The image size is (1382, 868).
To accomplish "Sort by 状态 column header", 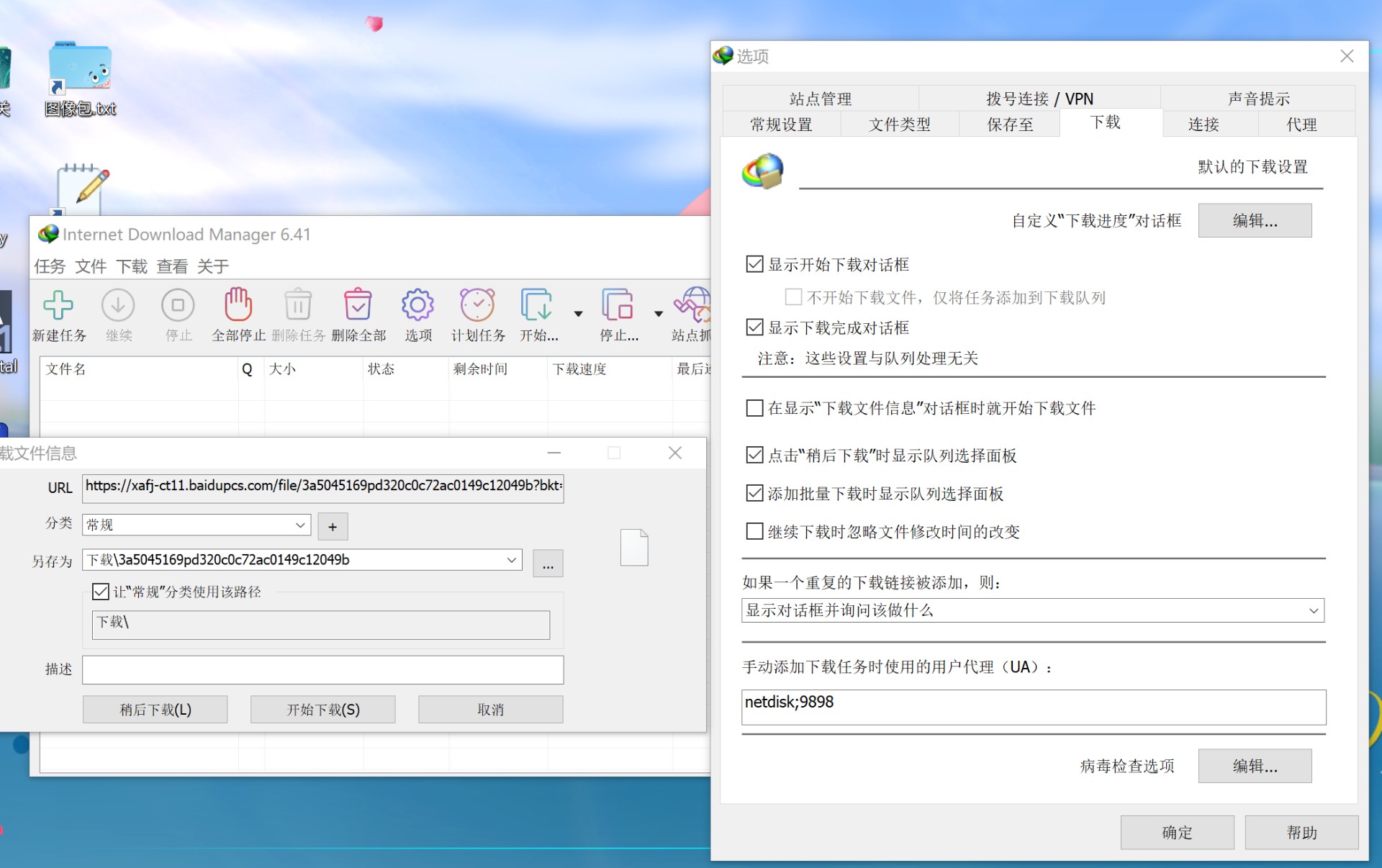I will click(x=406, y=369).
